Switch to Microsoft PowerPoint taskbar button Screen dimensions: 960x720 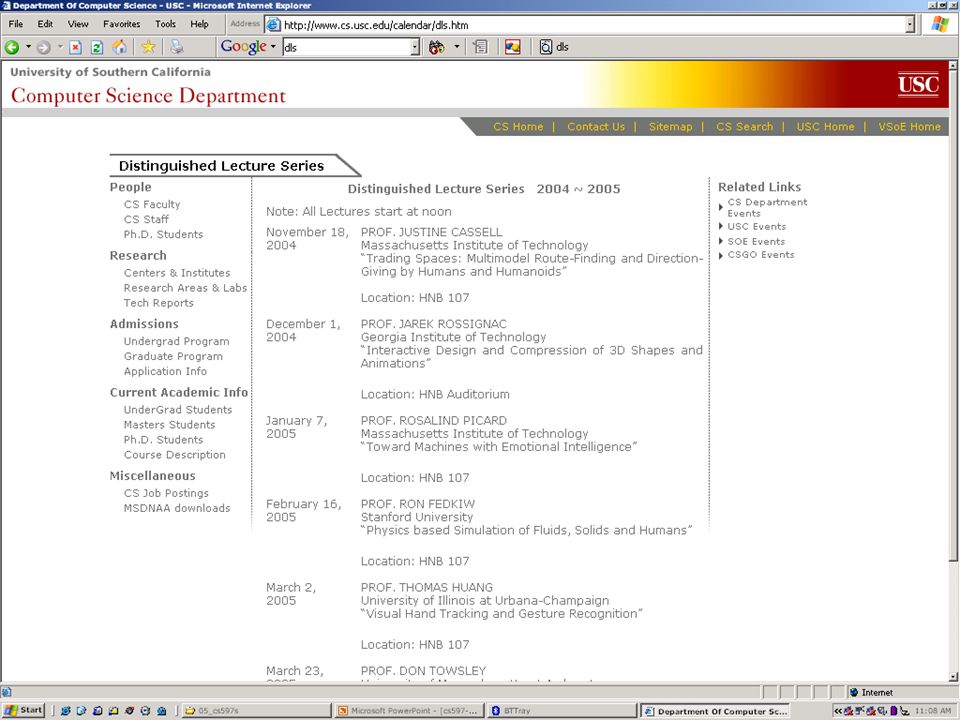pos(409,711)
